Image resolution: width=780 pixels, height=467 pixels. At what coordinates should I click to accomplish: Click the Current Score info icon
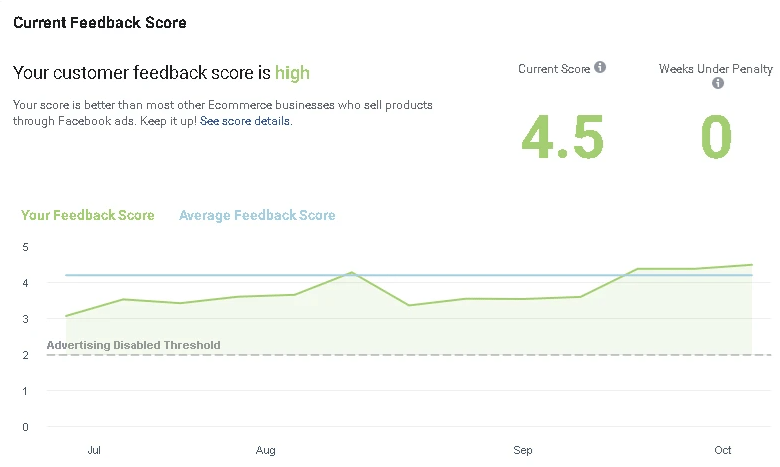pyautogui.click(x=600, y=68)
